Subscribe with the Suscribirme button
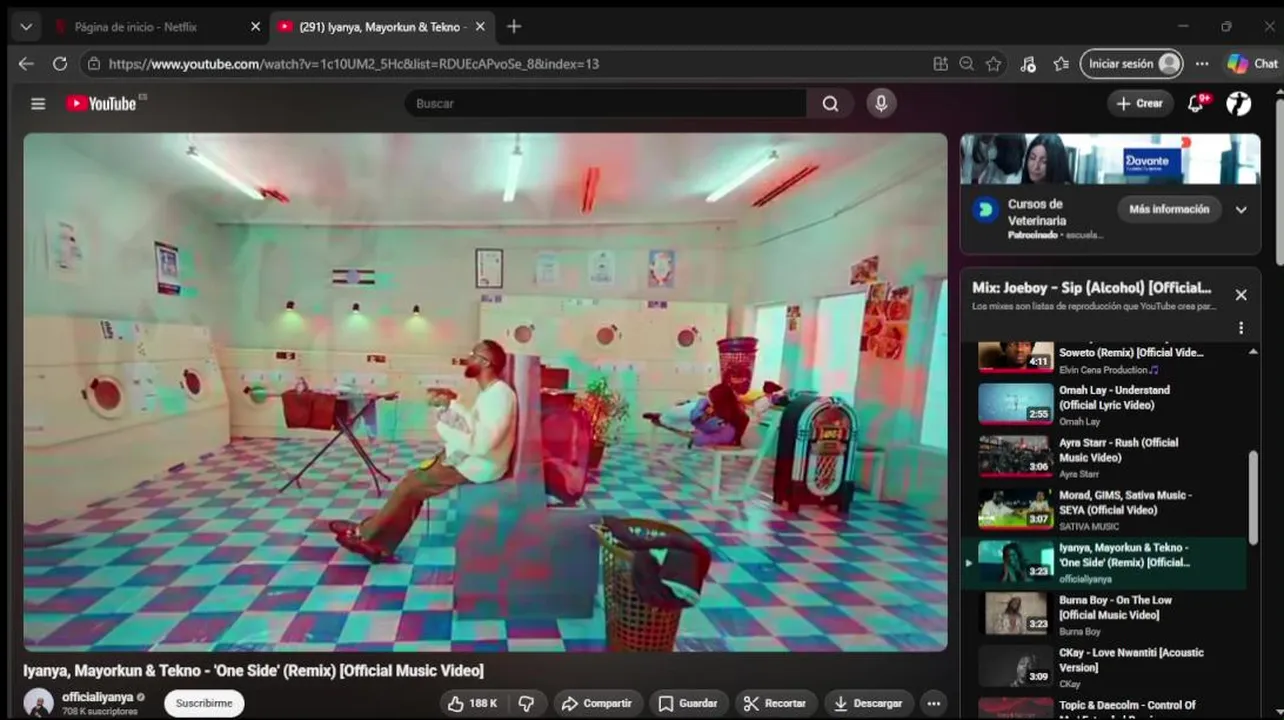This screenshot has width=1284, height=720. (x=204, y=703)
